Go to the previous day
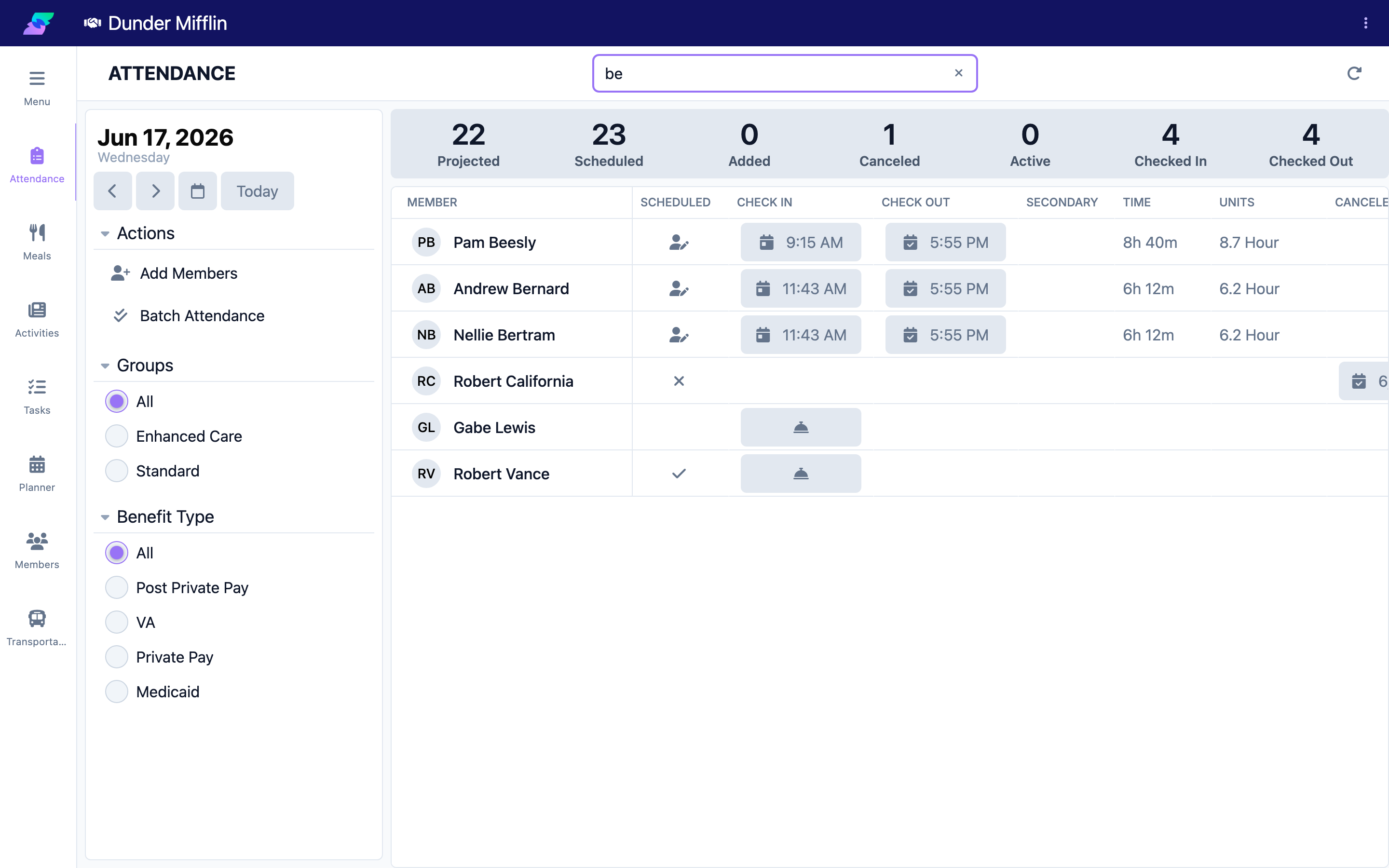 112,191
